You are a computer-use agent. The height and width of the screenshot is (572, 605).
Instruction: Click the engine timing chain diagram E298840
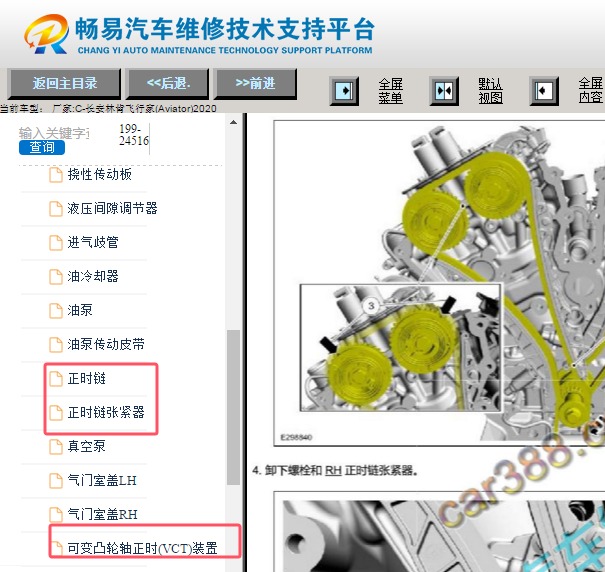(x=439, y=283)
